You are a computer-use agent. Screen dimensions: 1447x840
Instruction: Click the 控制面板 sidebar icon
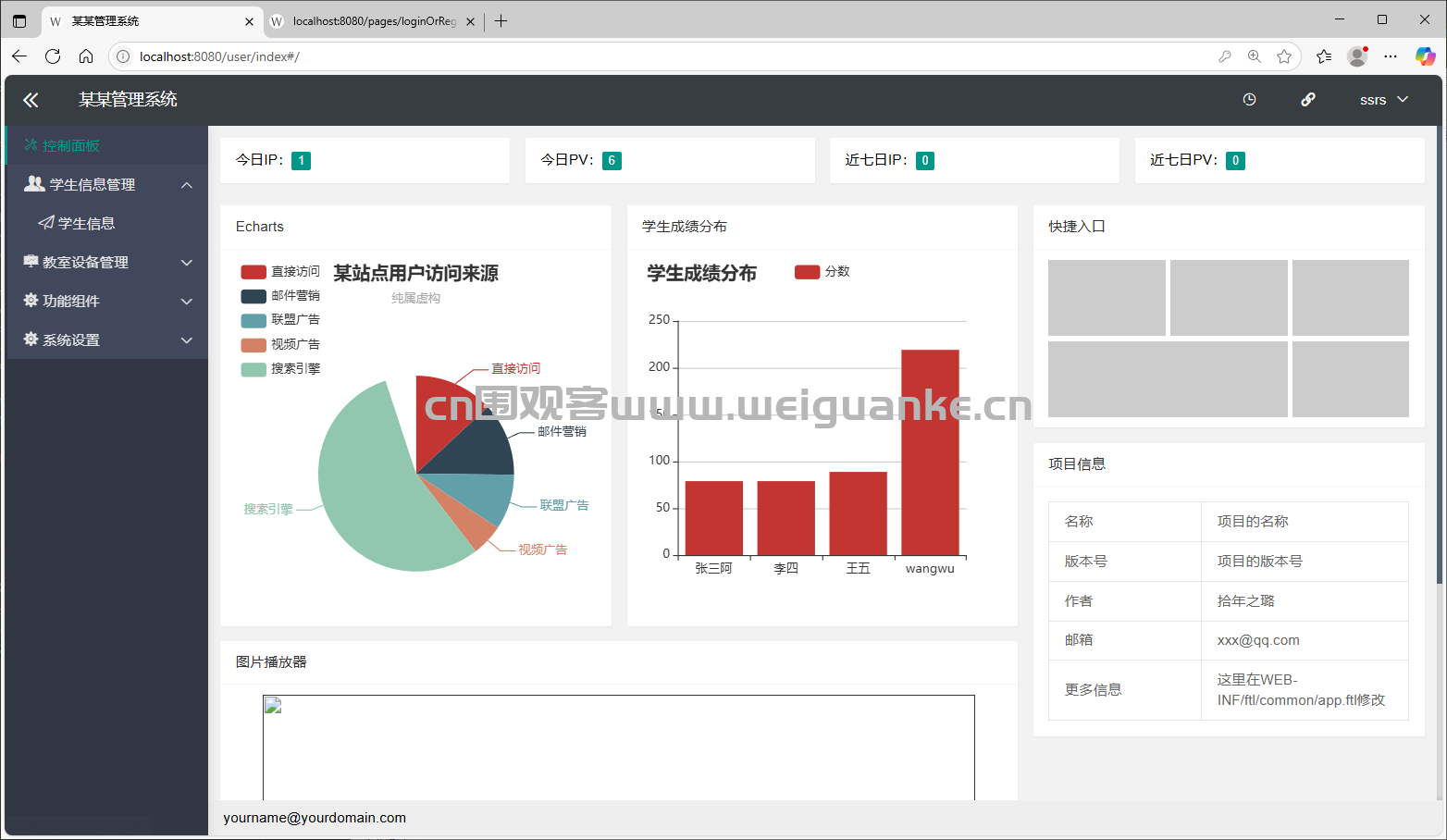pyautogui.click(x=31, y=145)
